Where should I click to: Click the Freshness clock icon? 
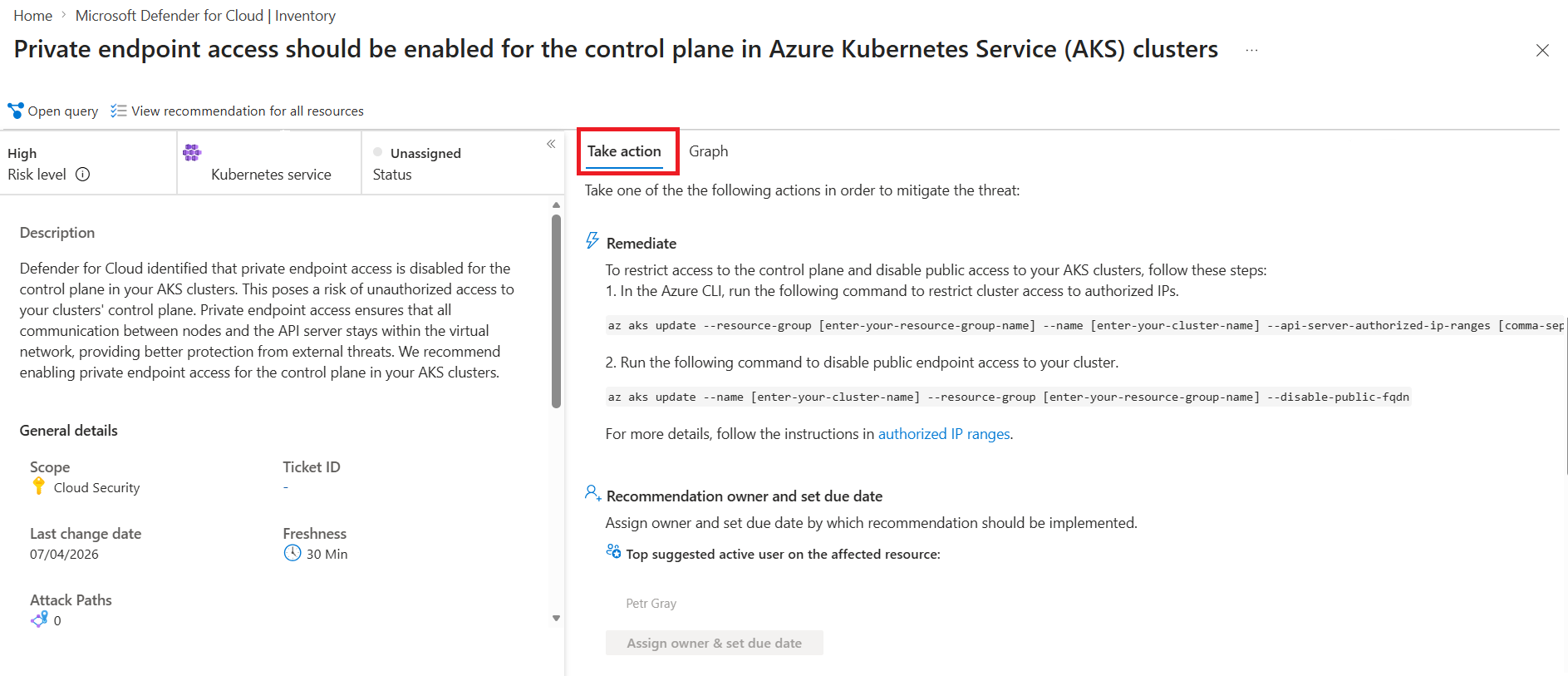(292, 553)
